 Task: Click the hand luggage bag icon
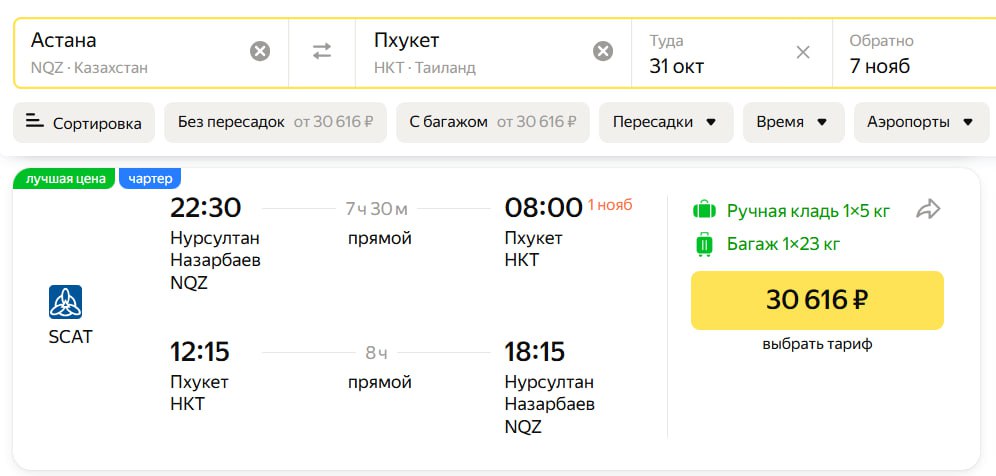tap(705, 210)
